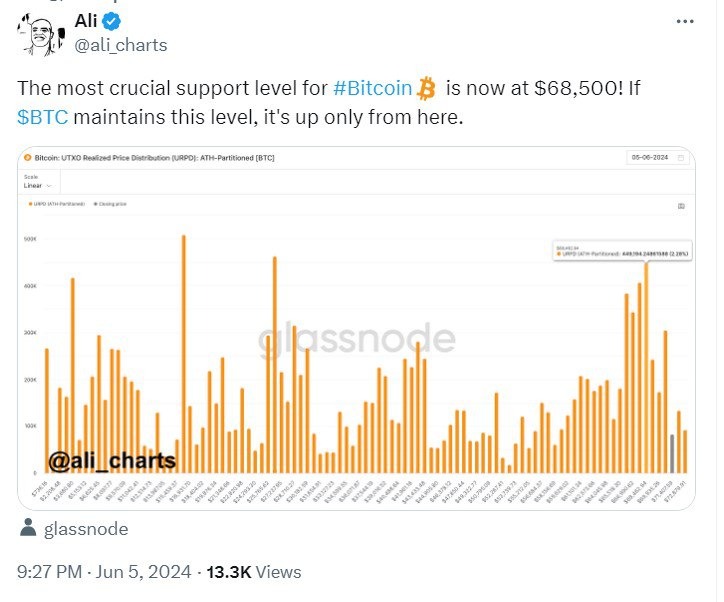724x602 pixels.
Task: Click the orange Bitcoin emoji in the tweet
Action: 427,88
